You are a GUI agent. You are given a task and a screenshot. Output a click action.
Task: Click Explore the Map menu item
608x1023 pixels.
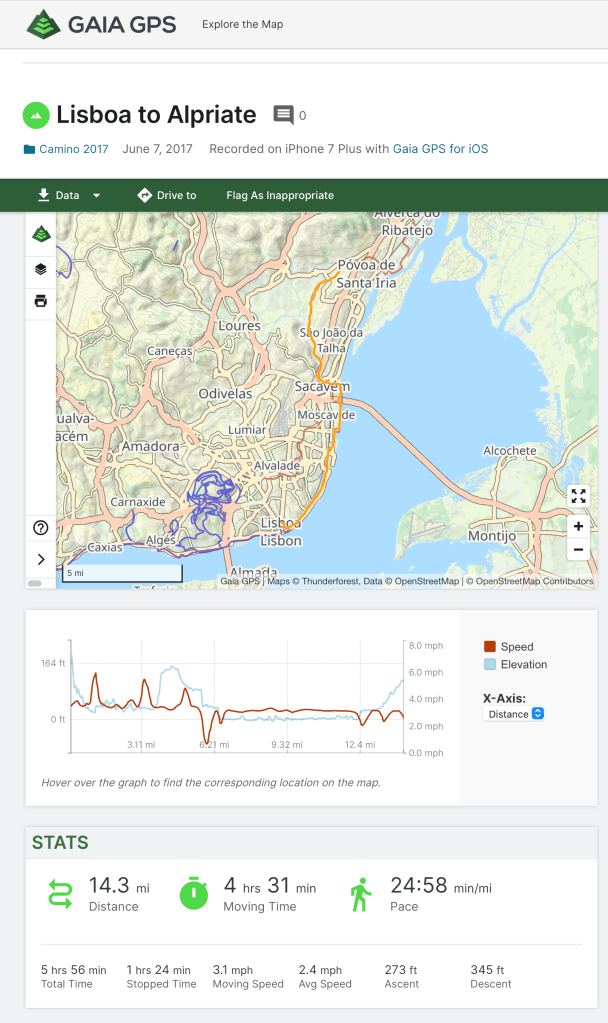242,24
